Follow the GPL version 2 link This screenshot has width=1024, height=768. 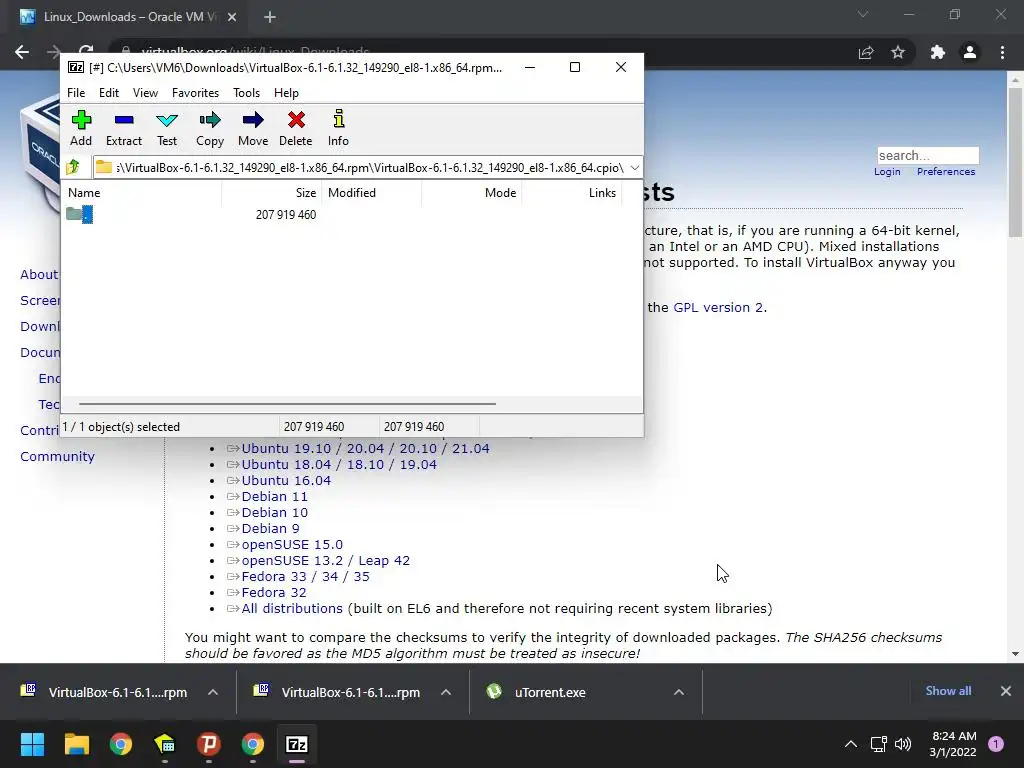coord(718,308)
